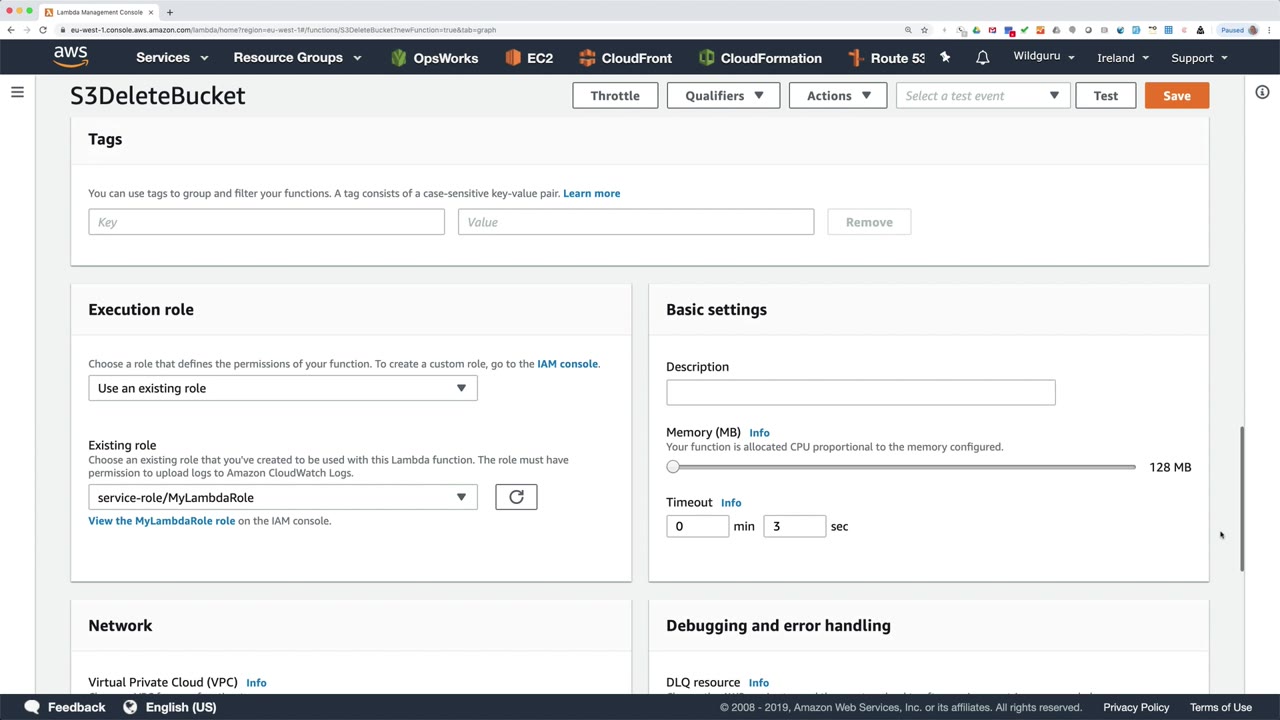
Task: Click the browser address bar URL
Action: pos(283,30)
